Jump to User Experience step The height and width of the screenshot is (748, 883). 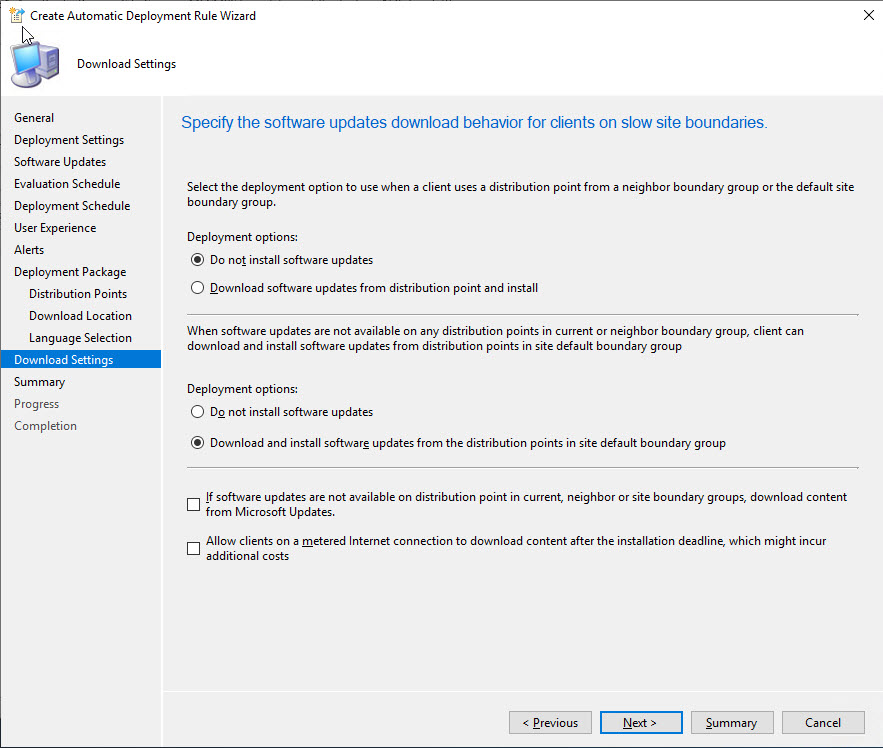55,228
